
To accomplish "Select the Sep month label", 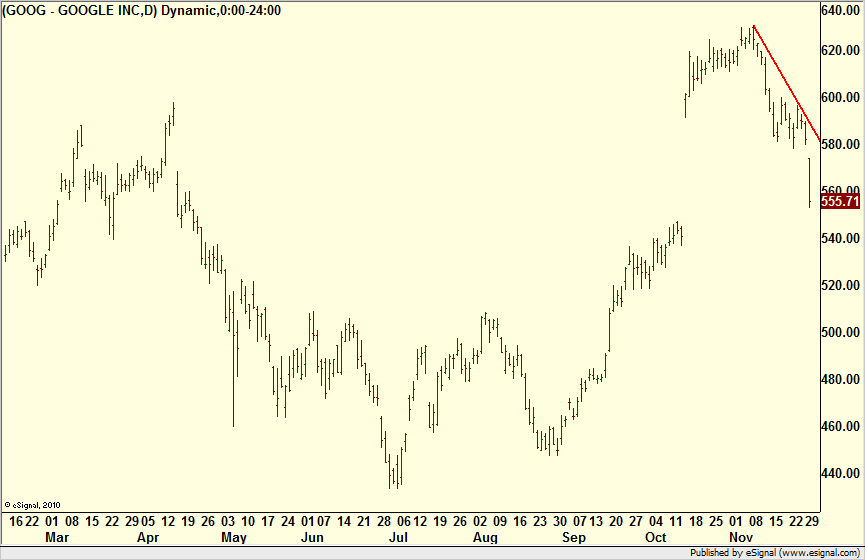I will tap(573, 538).
